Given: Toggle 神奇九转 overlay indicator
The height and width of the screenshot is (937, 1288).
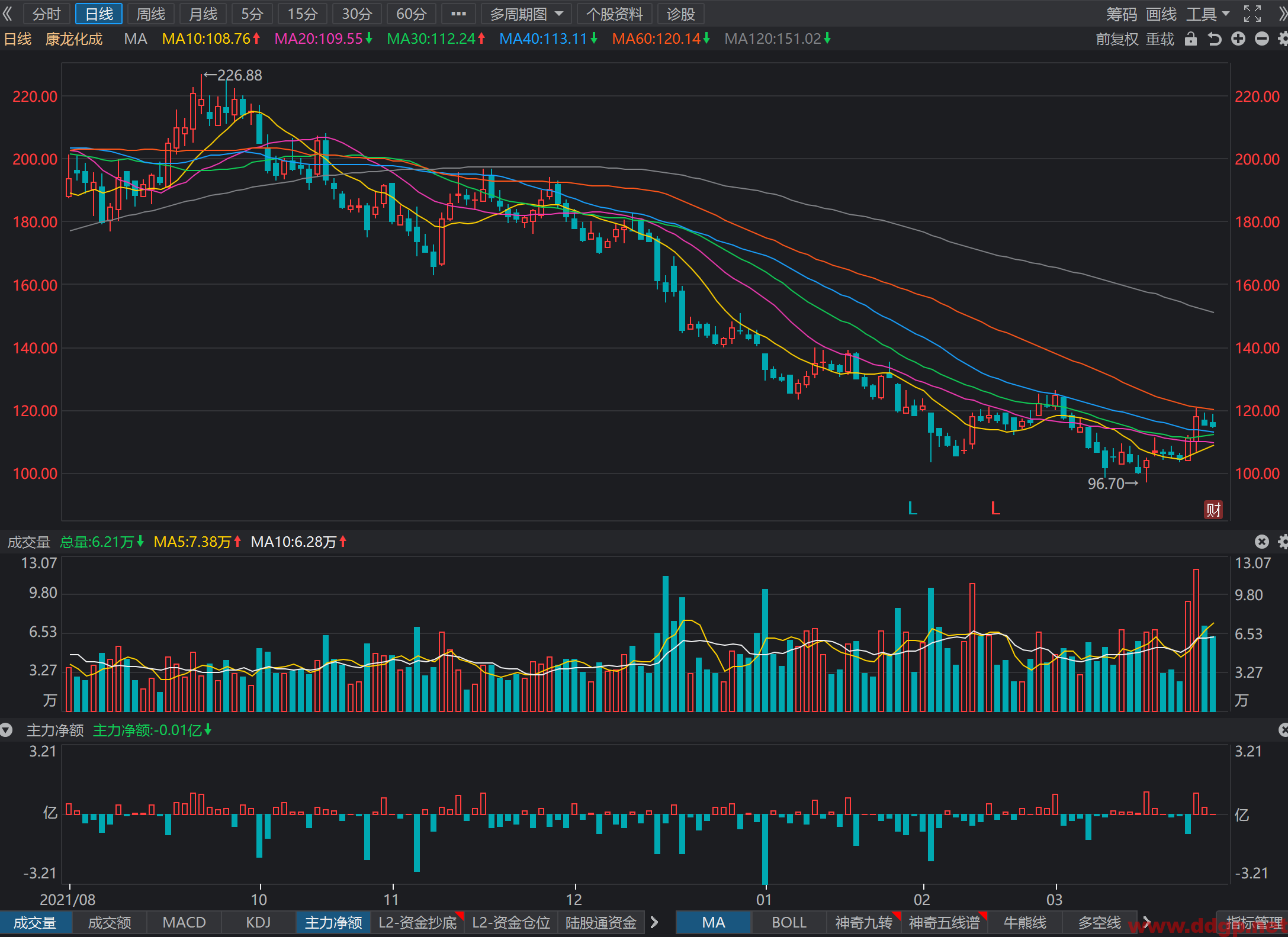Looking at the screenshot, I should 863,922.
